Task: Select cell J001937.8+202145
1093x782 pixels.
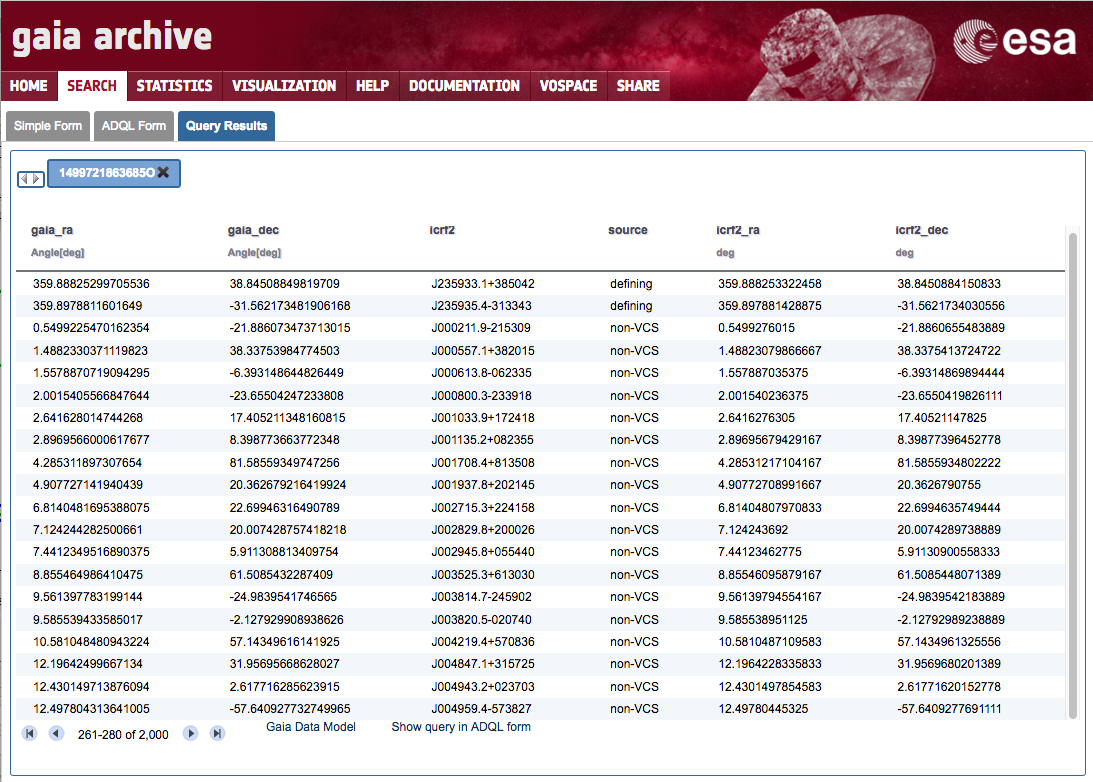Action: pyautogui.click(x=483, y=485)
